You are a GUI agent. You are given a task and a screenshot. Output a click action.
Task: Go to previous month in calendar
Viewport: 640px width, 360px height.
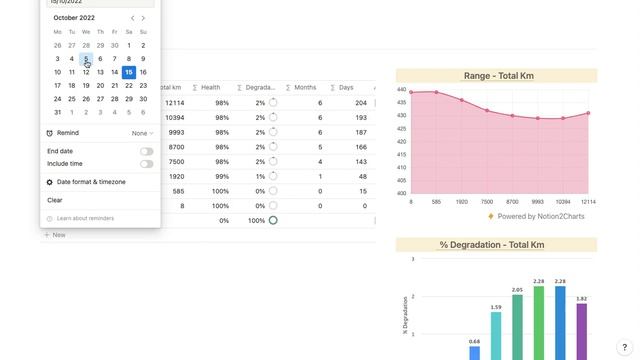click(x=133, y=18)
